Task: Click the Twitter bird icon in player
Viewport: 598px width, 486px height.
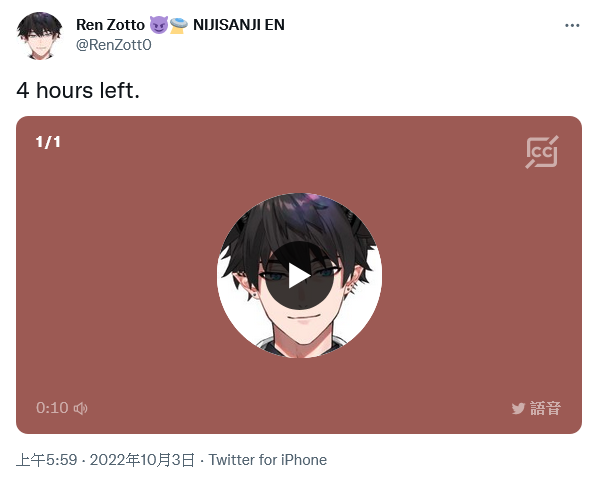Action: point(518,409)
